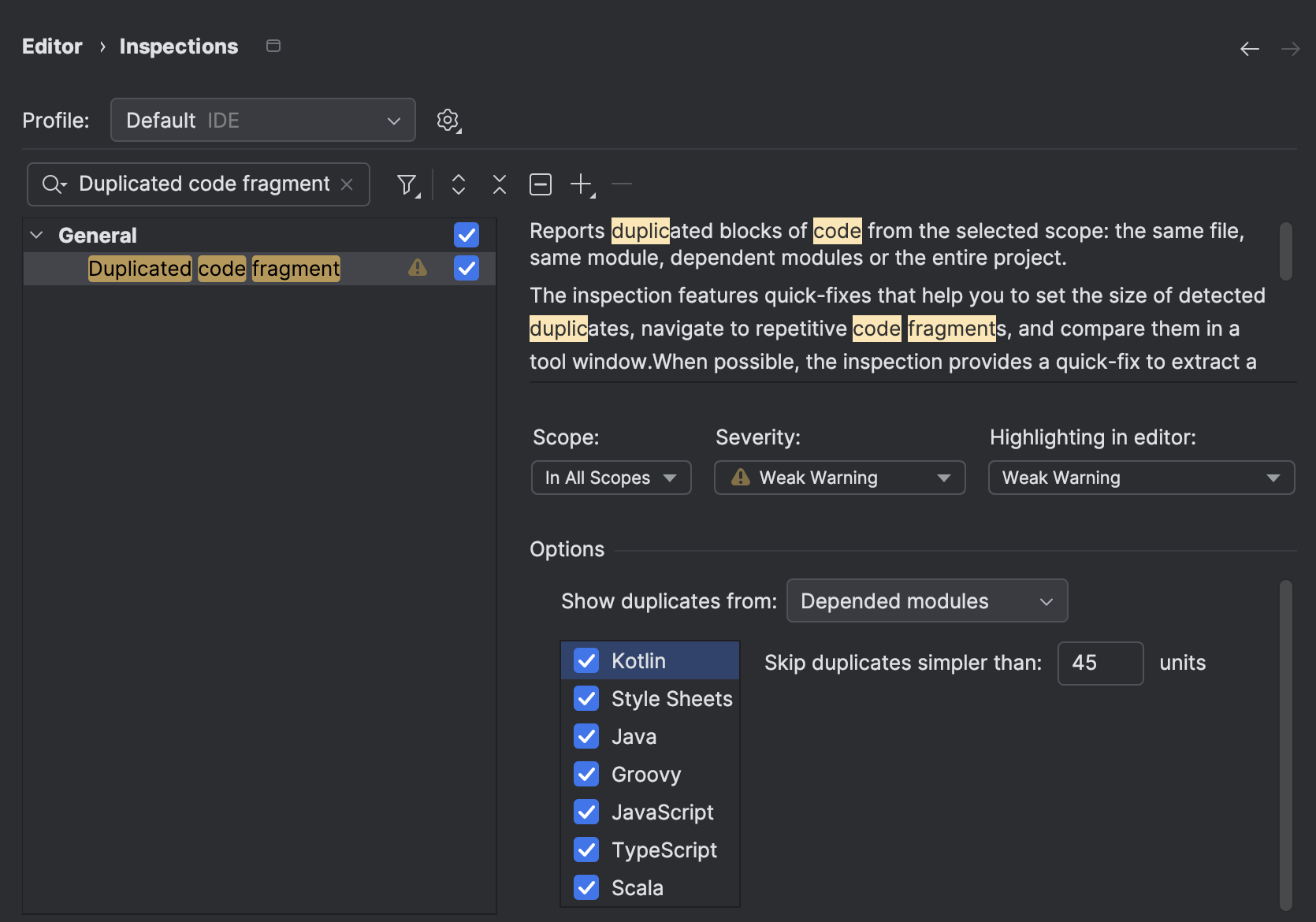Uncheck the Groovy language checkbox
Screen dimensions: 1316x922
point(586,774)
